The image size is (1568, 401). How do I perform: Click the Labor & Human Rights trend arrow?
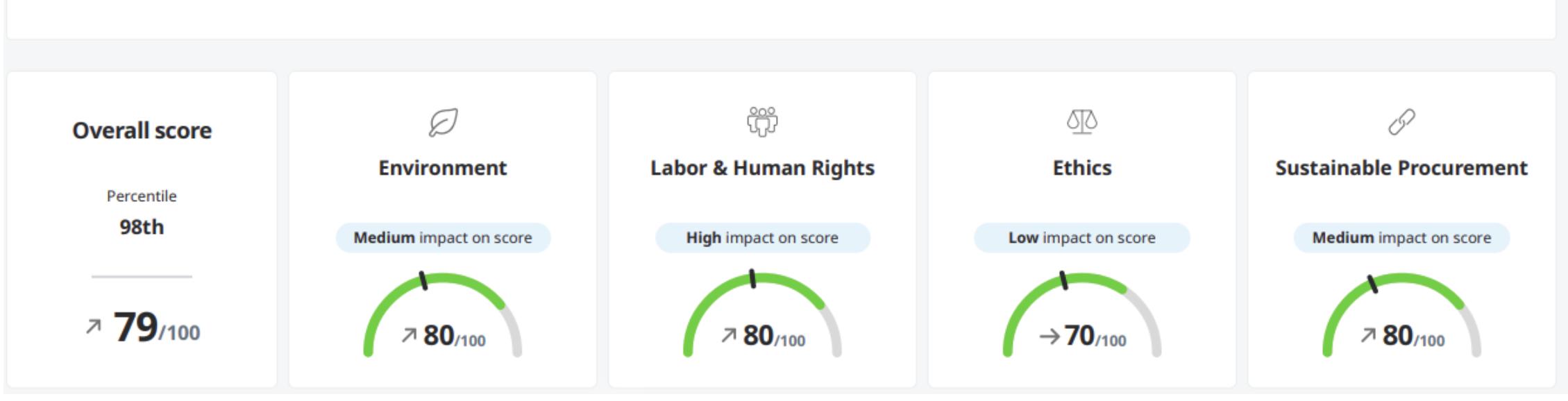click(728, 336)
